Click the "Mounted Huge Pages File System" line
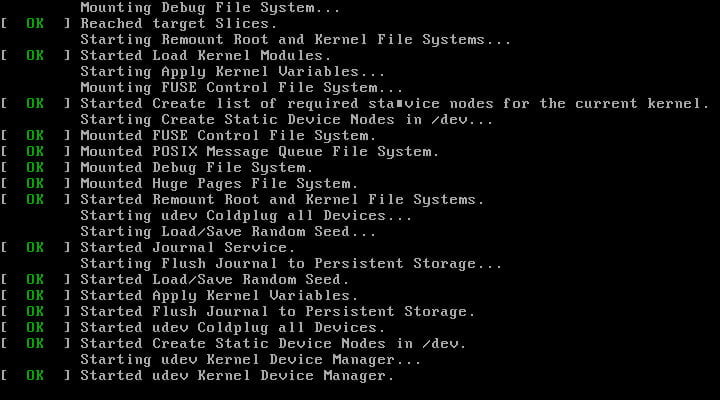 coord(218,184)
